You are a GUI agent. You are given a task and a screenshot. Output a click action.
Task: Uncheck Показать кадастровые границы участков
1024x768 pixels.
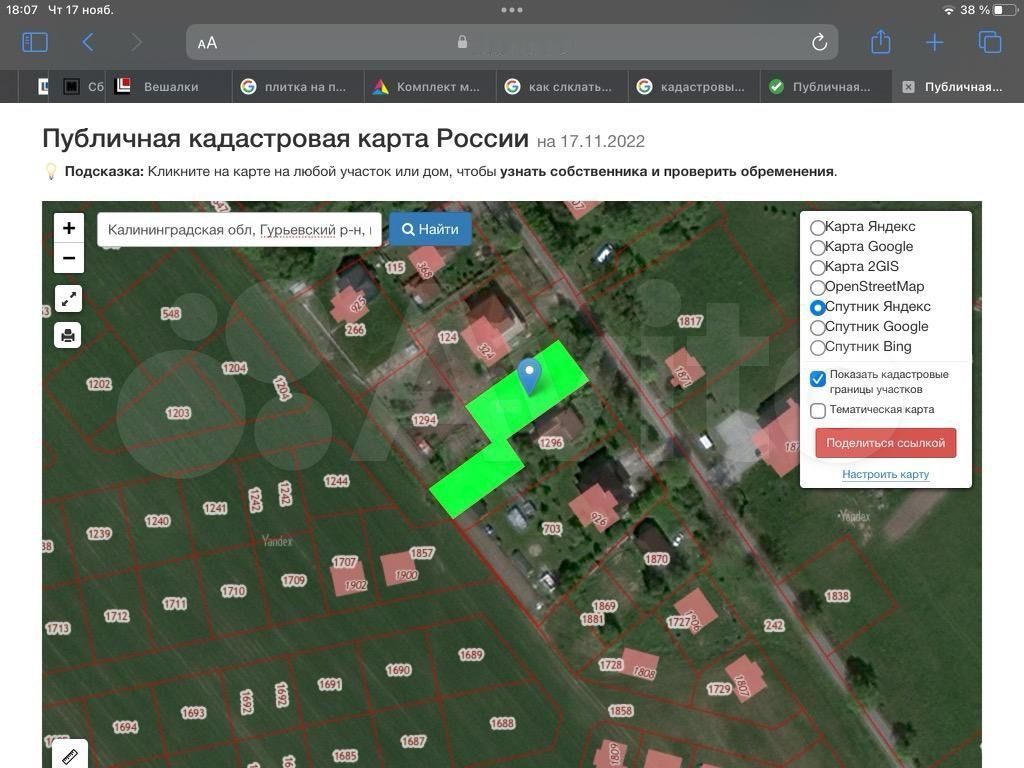(818, 379)
